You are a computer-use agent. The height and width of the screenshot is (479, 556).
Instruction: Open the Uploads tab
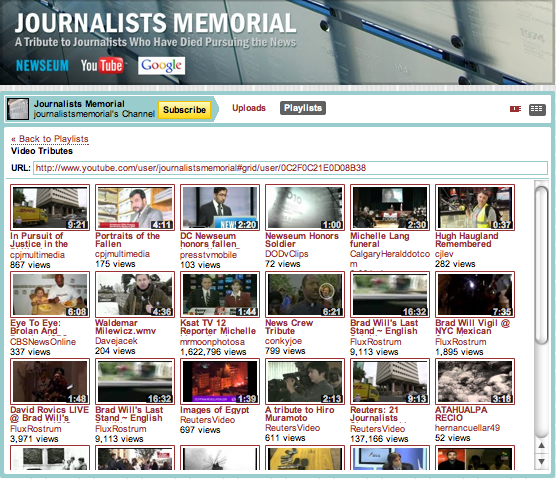coord(249,108)
